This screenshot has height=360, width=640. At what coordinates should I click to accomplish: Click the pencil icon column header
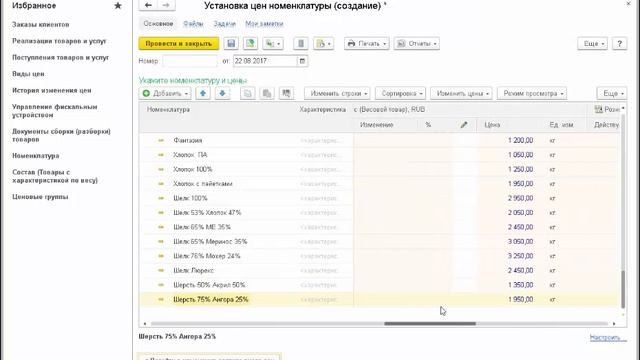[x=464, y=125]
